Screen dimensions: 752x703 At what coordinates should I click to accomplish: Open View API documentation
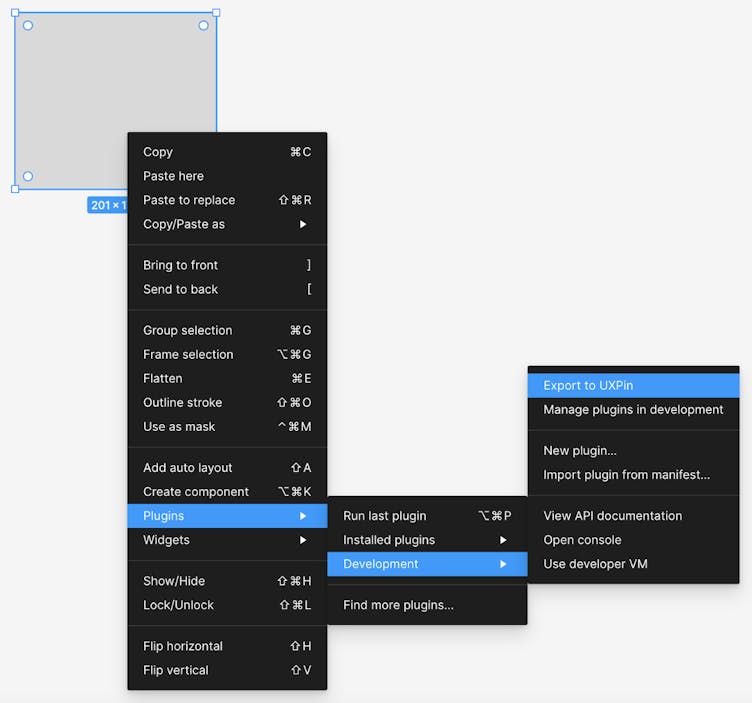(633, 516)
